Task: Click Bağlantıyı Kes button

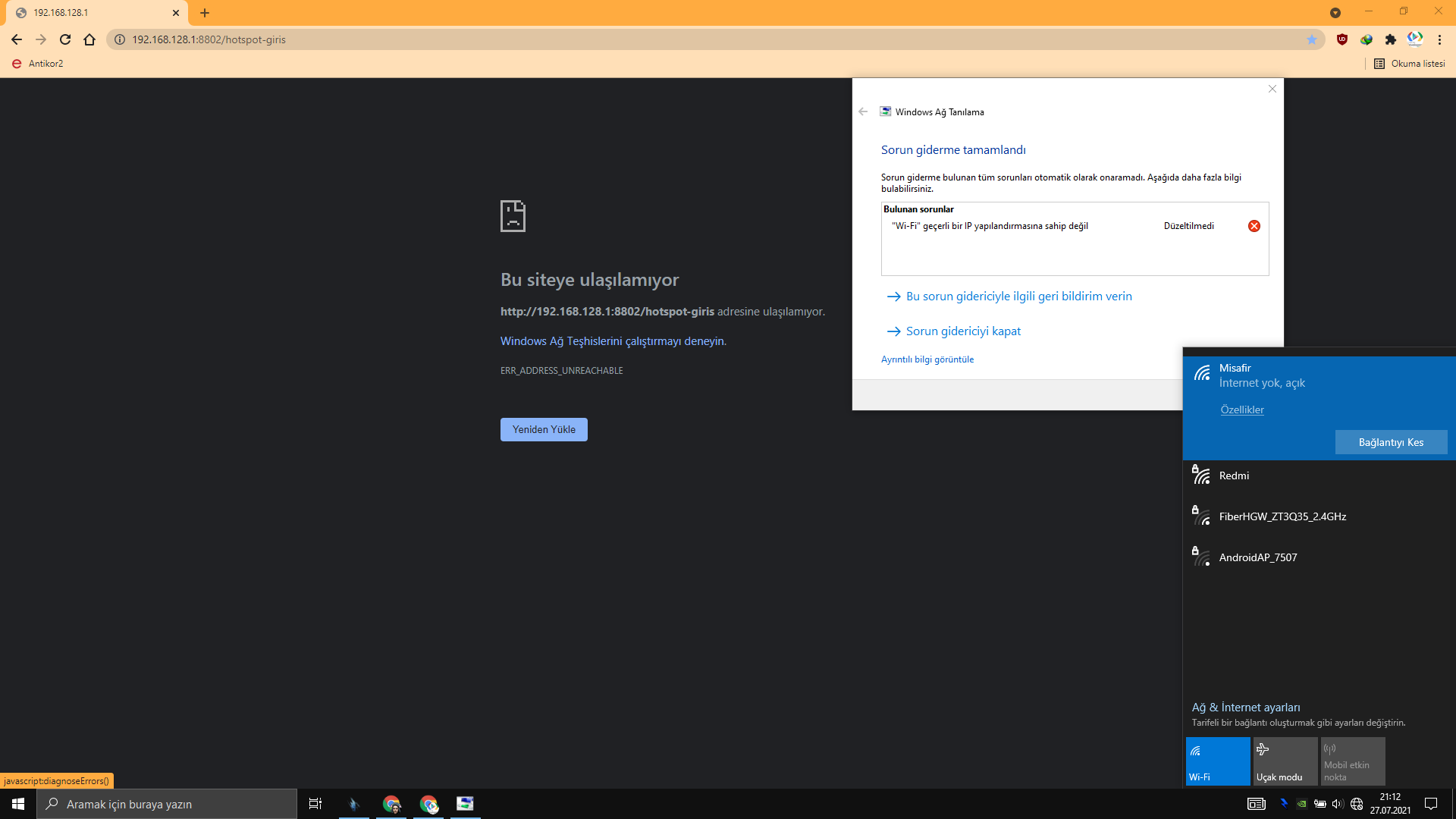Action: pos(1391,442)
